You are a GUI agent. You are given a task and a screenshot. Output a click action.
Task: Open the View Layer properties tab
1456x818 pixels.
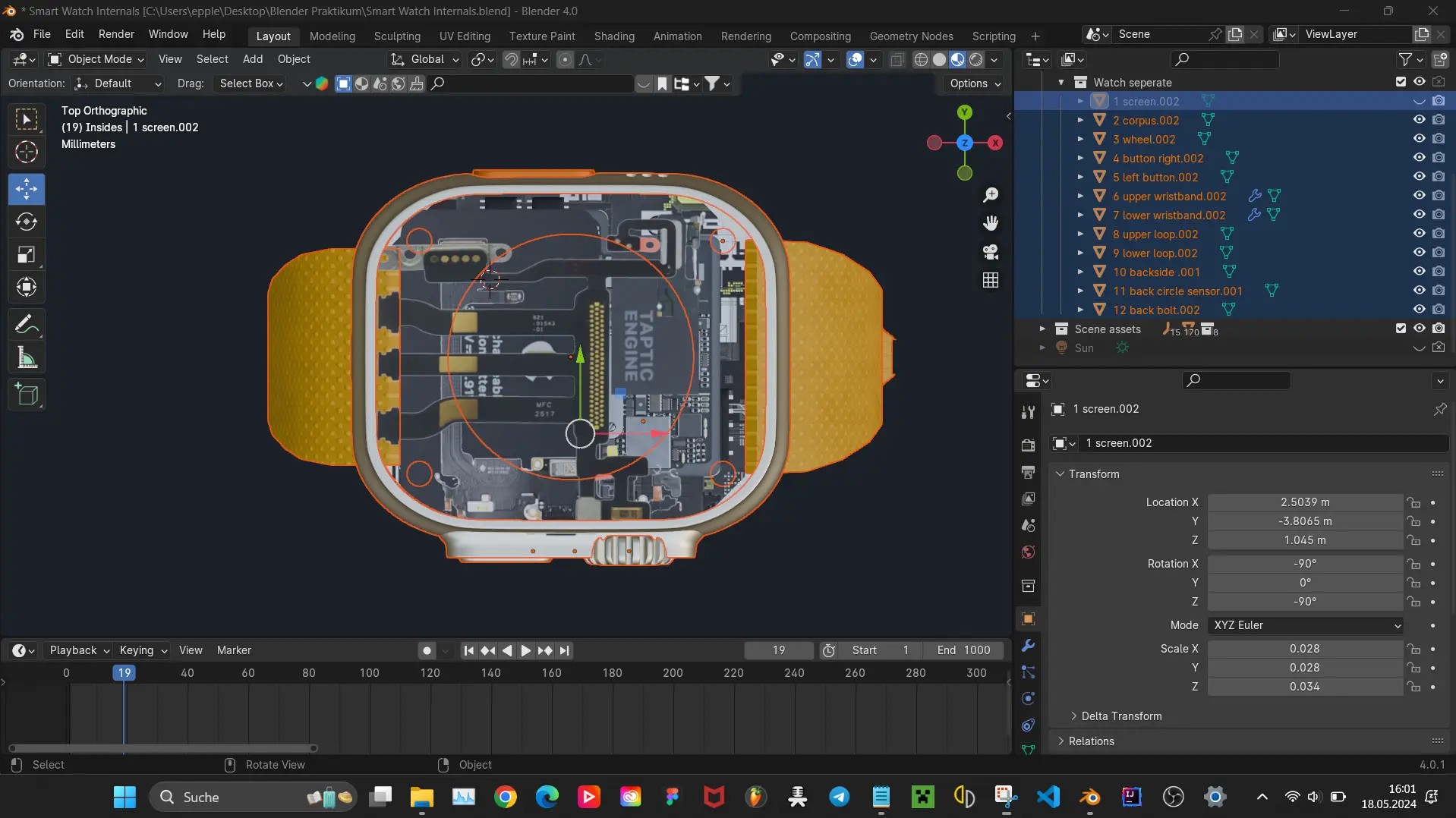point(1029,499)
